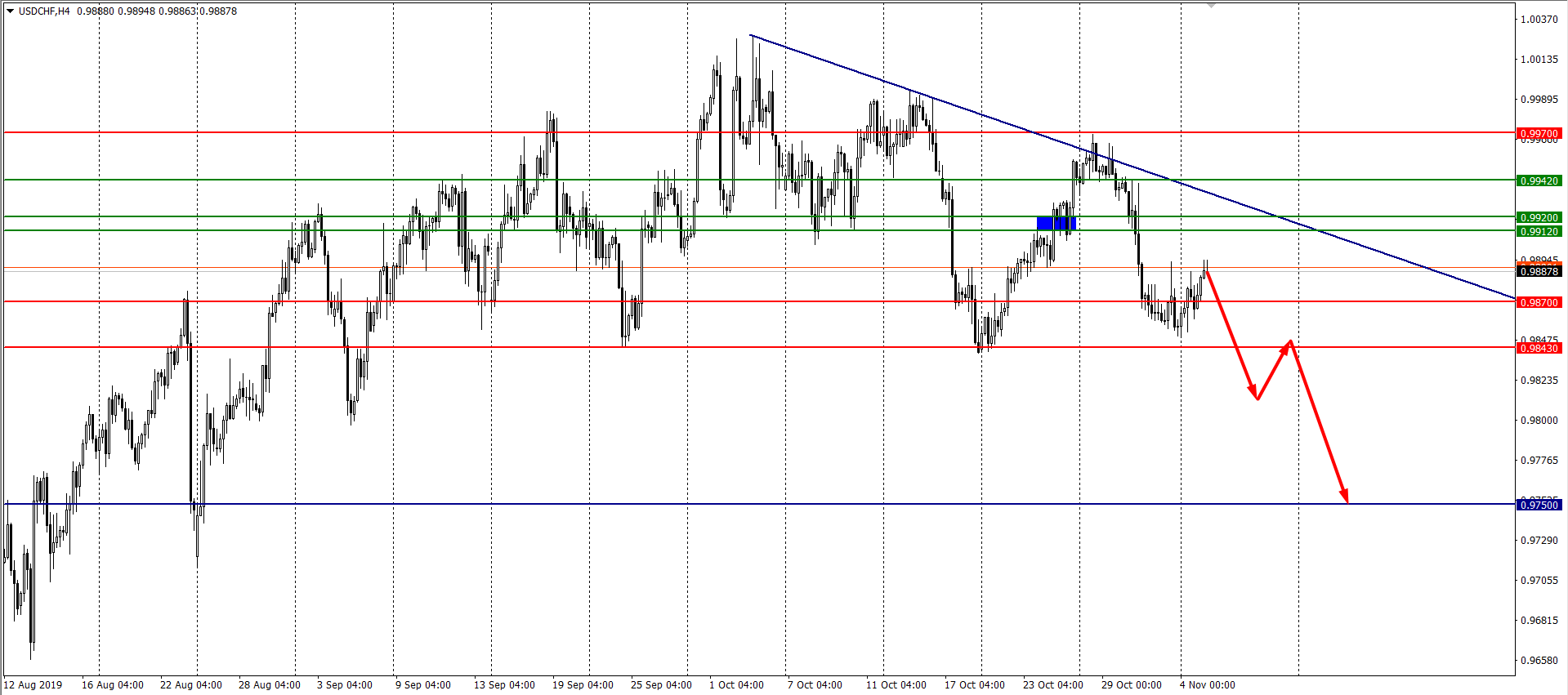Viewport: 1568px width, 695px height.
Task: Click the top start of the blue trendline
Action: [x=751, y=35]
